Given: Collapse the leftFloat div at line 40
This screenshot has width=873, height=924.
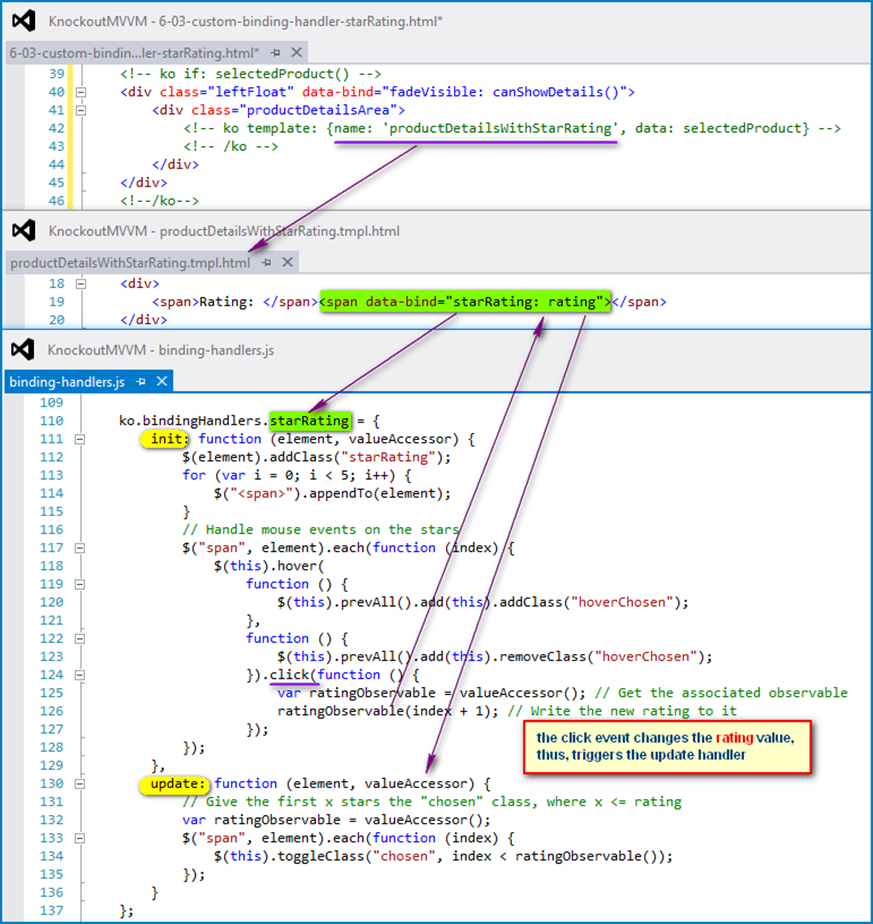Looking at the screenshot, I should click(x=81, y=92).
